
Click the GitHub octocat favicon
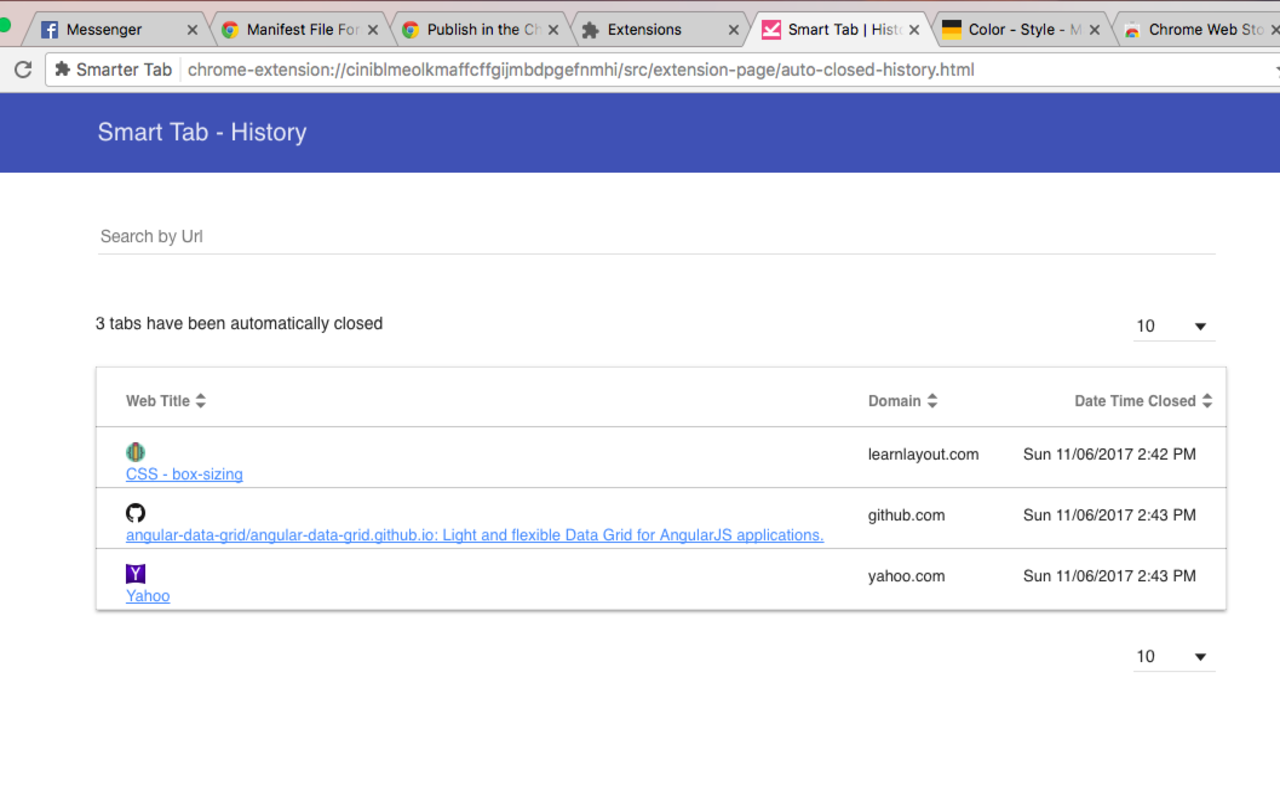click(136, 513)
